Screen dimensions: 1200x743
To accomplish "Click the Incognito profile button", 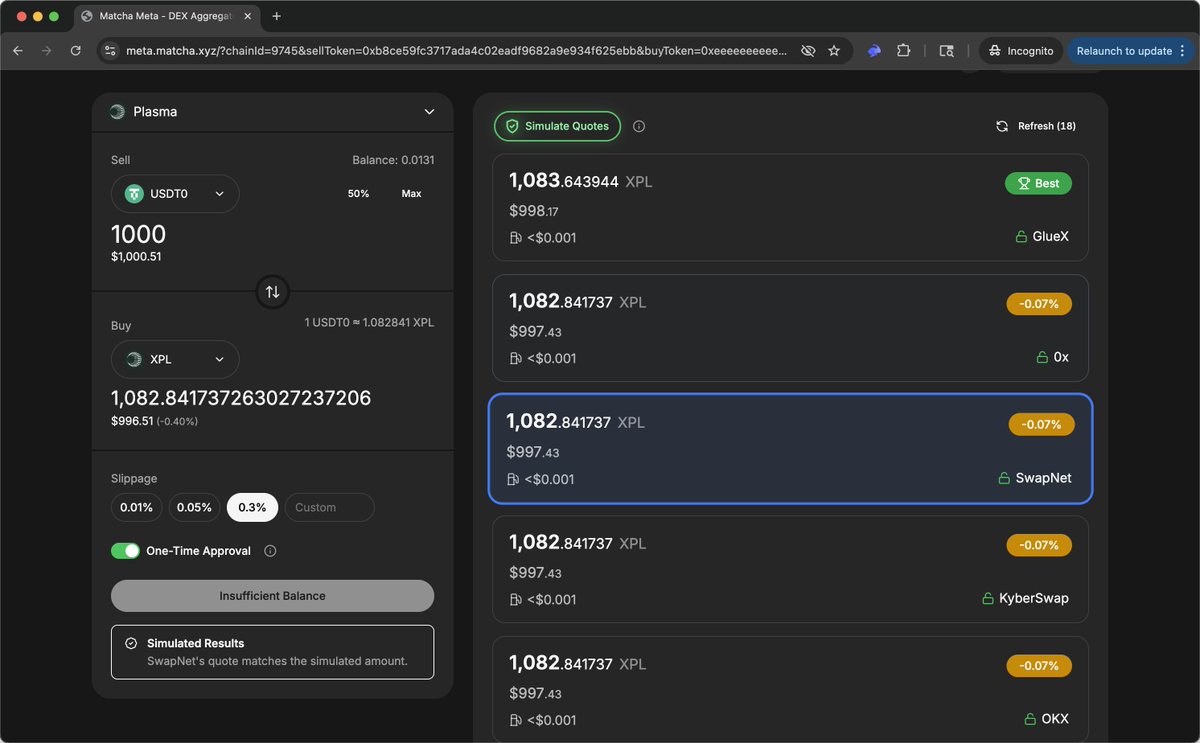I will [1021, 51].
